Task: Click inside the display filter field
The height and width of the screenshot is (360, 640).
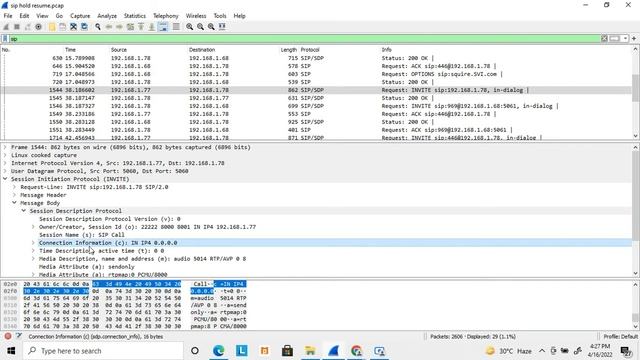Action: pyautogui.click(x=304, y=38)
